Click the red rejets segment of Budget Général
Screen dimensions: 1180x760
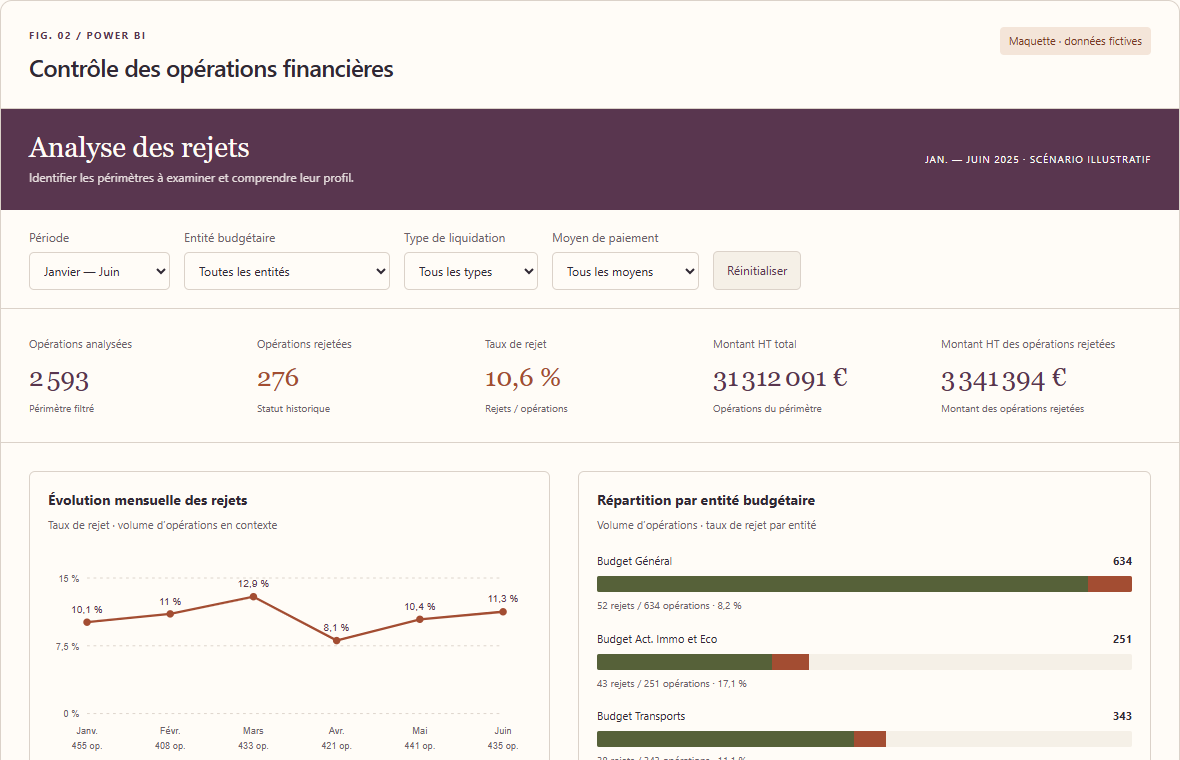click(x=1110, y=584)
